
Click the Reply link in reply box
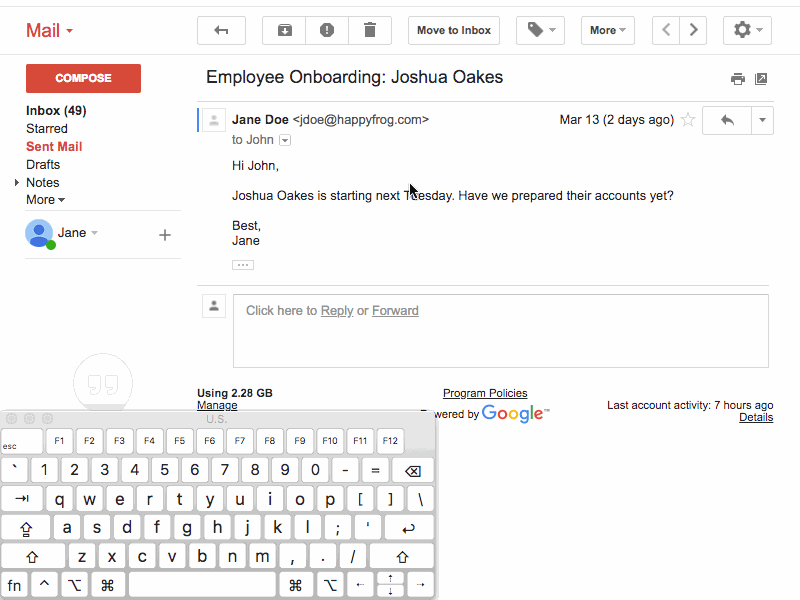(x=337, y=311)
